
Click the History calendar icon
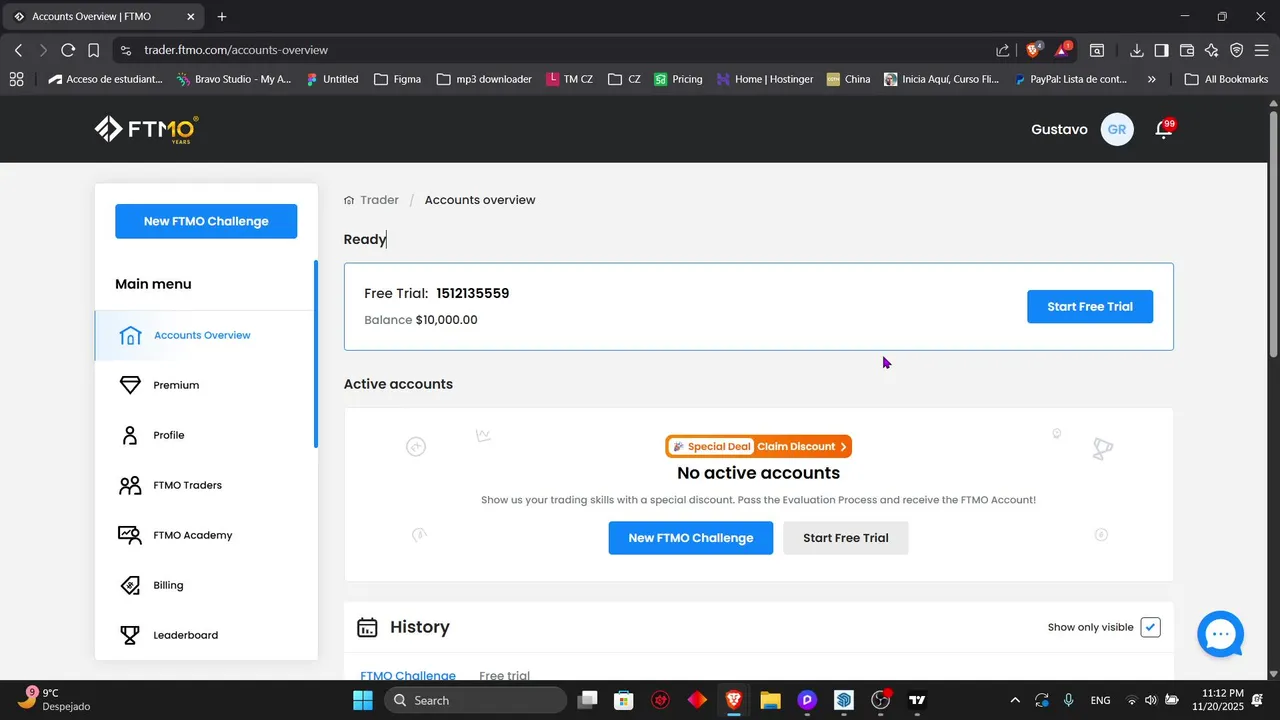368,627
